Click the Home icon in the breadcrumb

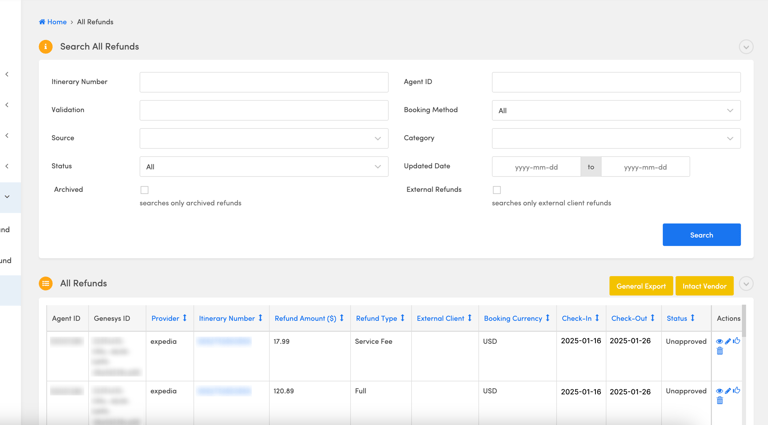(x=42, y=22)
